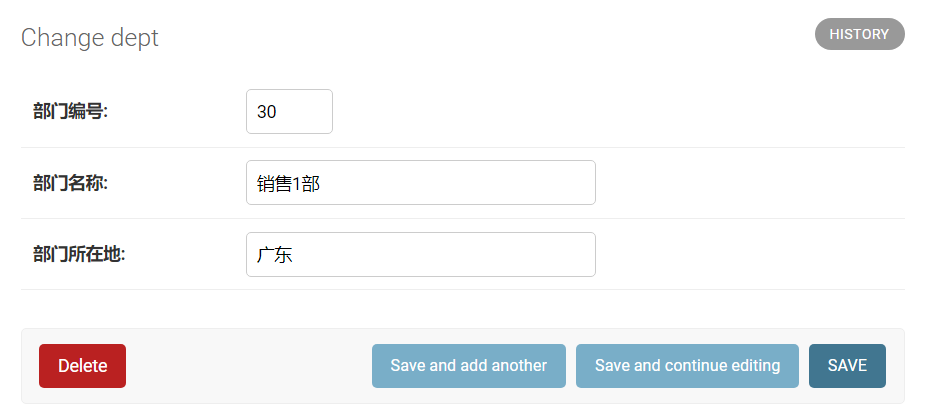Place cursor on the value 30
The height and width of the screenshot is (418, 927).
[267, 112]
